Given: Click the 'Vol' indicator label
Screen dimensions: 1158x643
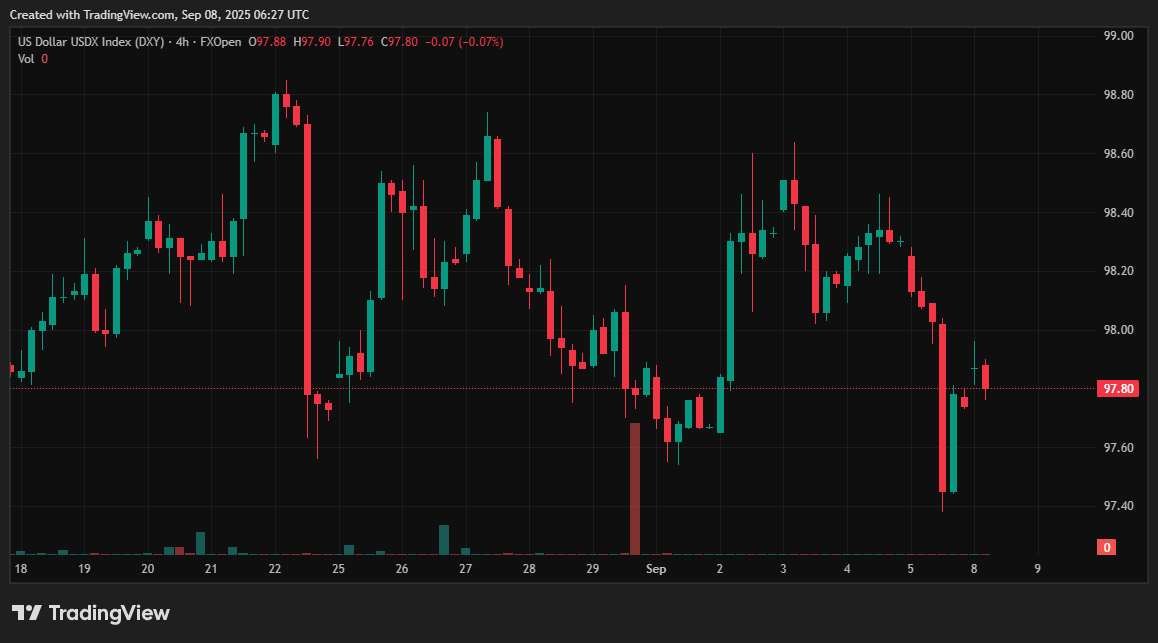Looking at the screenshot, I should tap(26, 59).
